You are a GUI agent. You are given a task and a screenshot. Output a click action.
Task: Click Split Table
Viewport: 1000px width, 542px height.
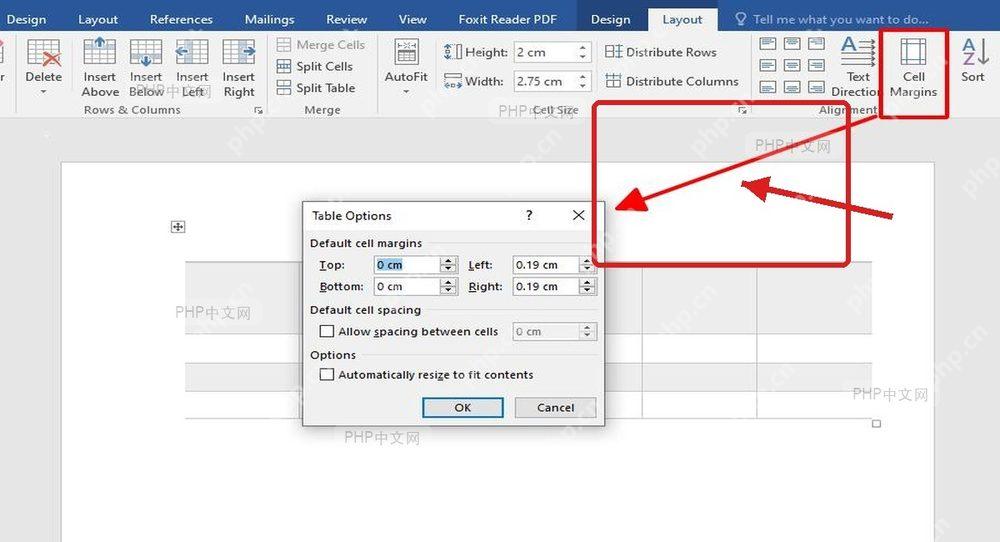[316, 88]
